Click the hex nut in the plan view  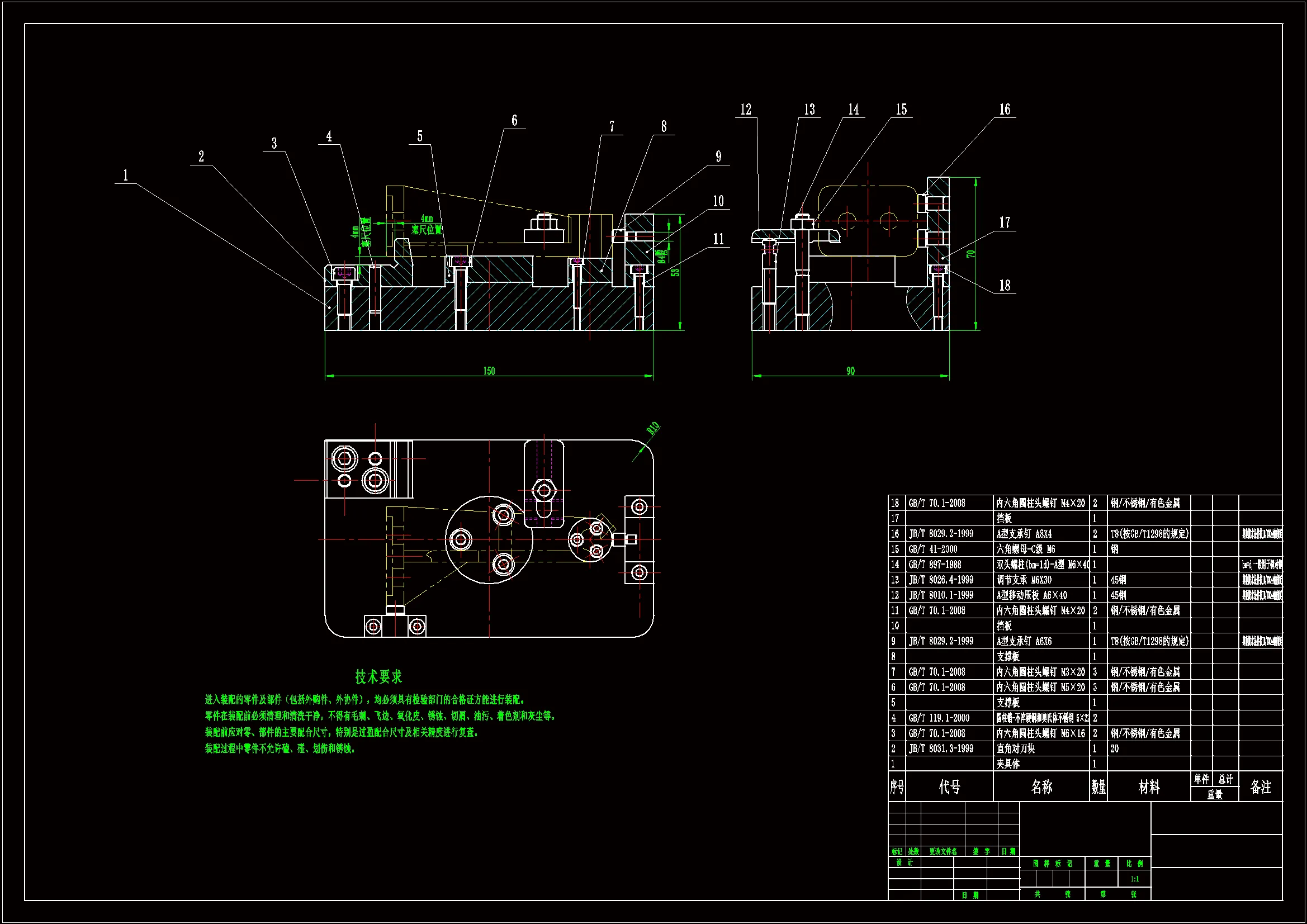(543, 490)
